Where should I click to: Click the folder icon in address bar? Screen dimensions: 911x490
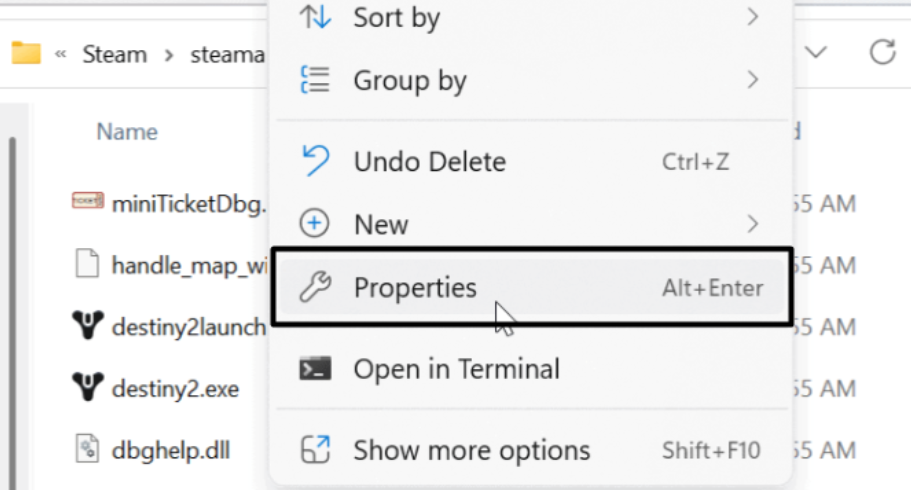[25, 53]
